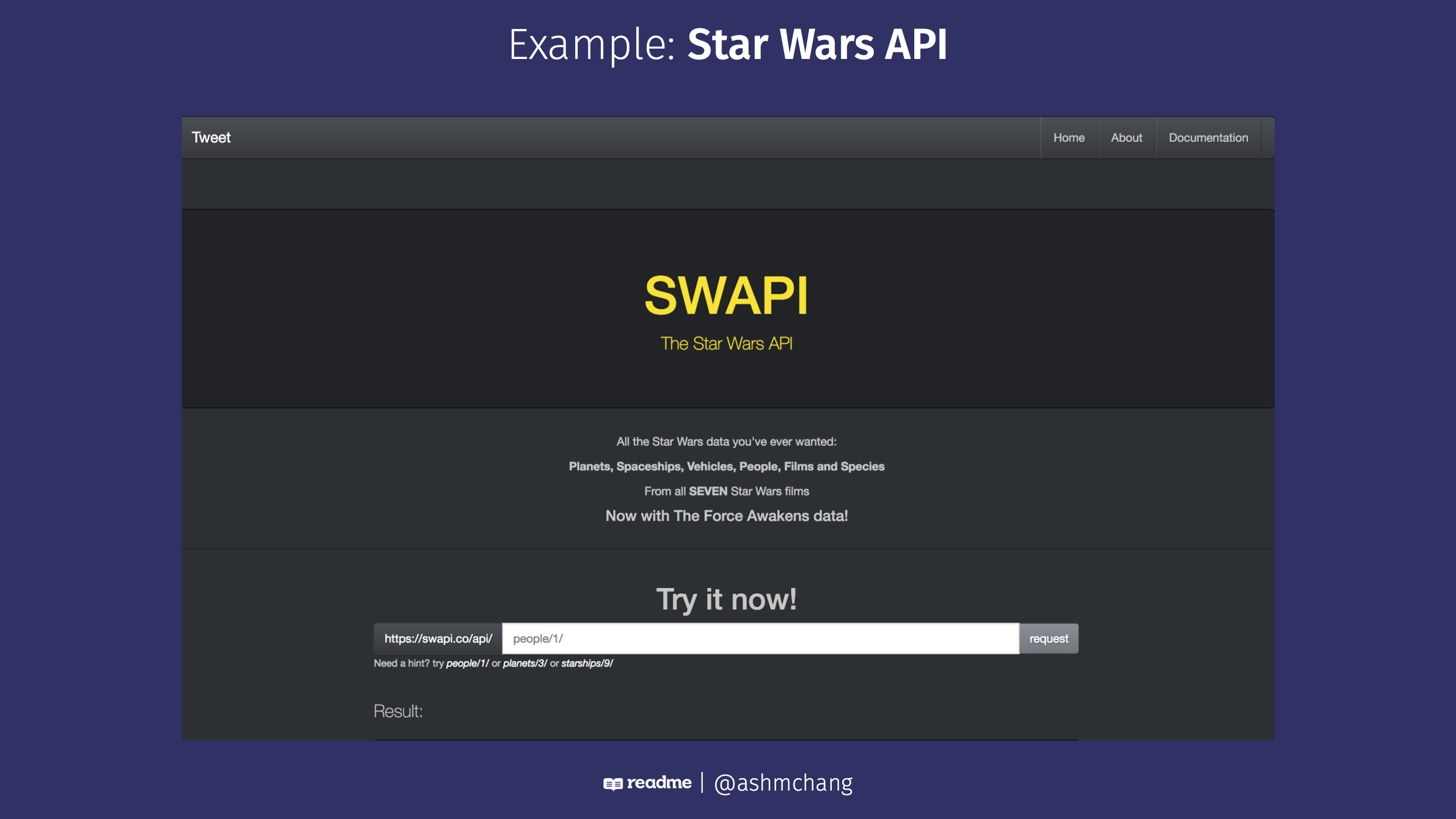Click the 'Result:' label
This screenshot has height=819, width=1456.
tap(398, 711)
